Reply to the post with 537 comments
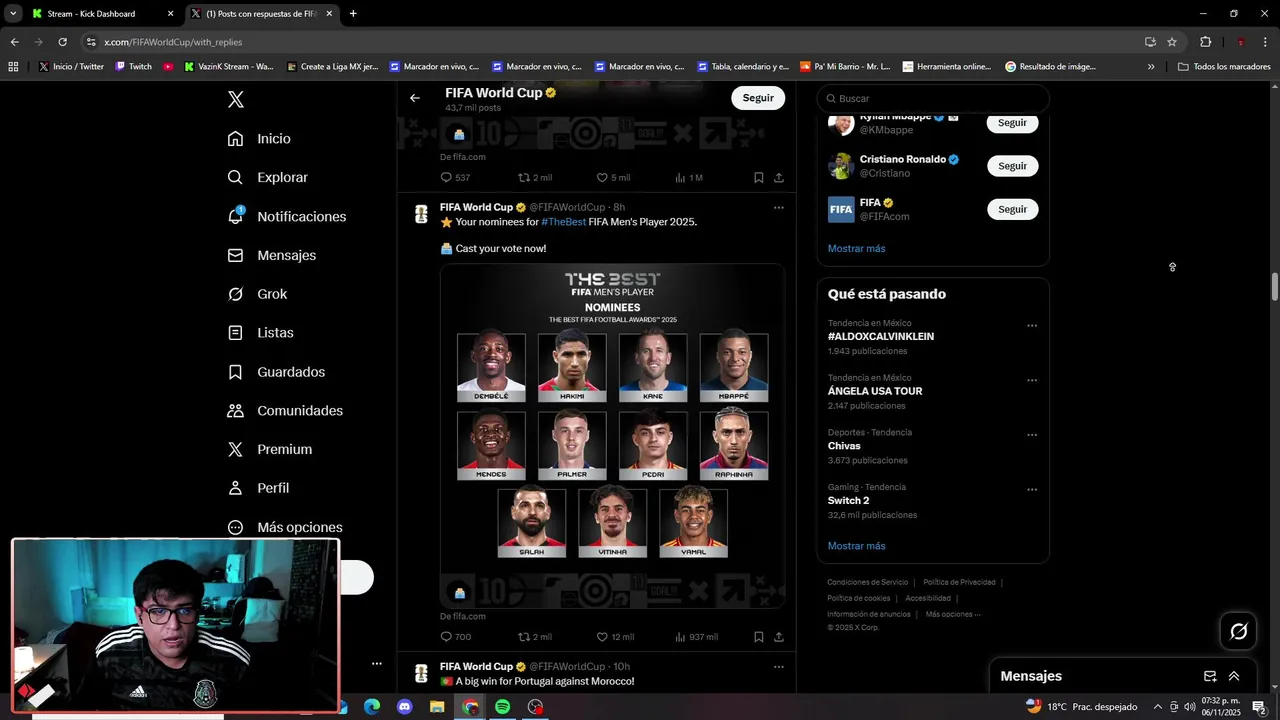This screenshot has width=1280, height=720. pyautogui.click(x=455, y=178)
